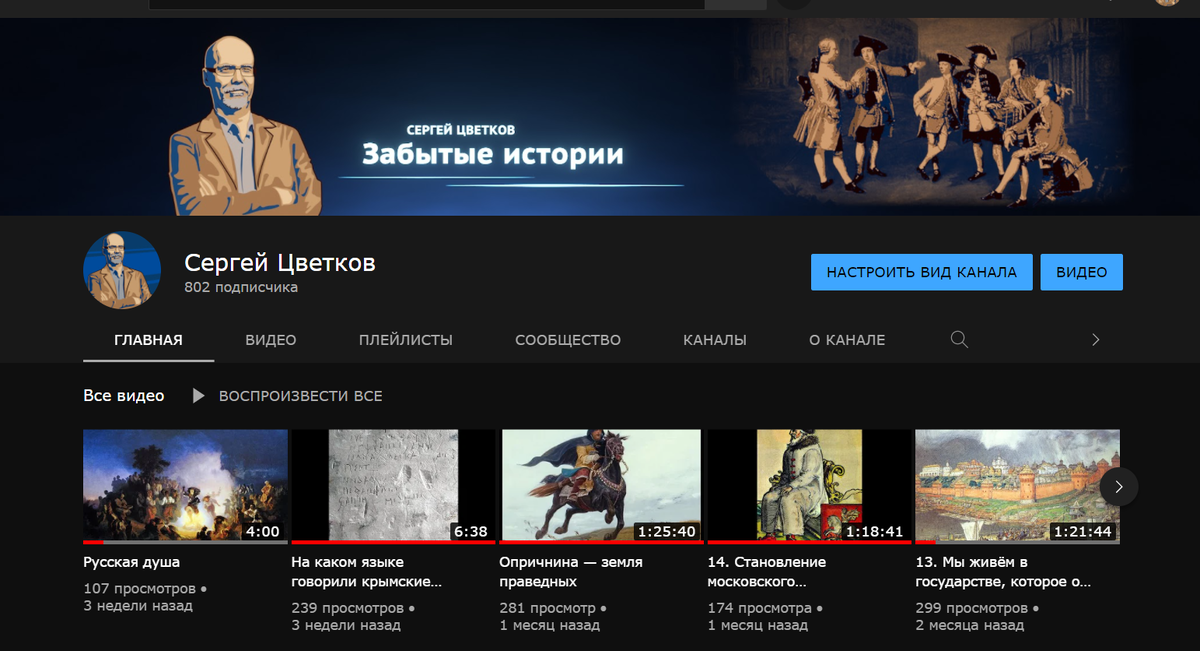
Task: Open the channel search magnifier icon
Action: (959, 340)
